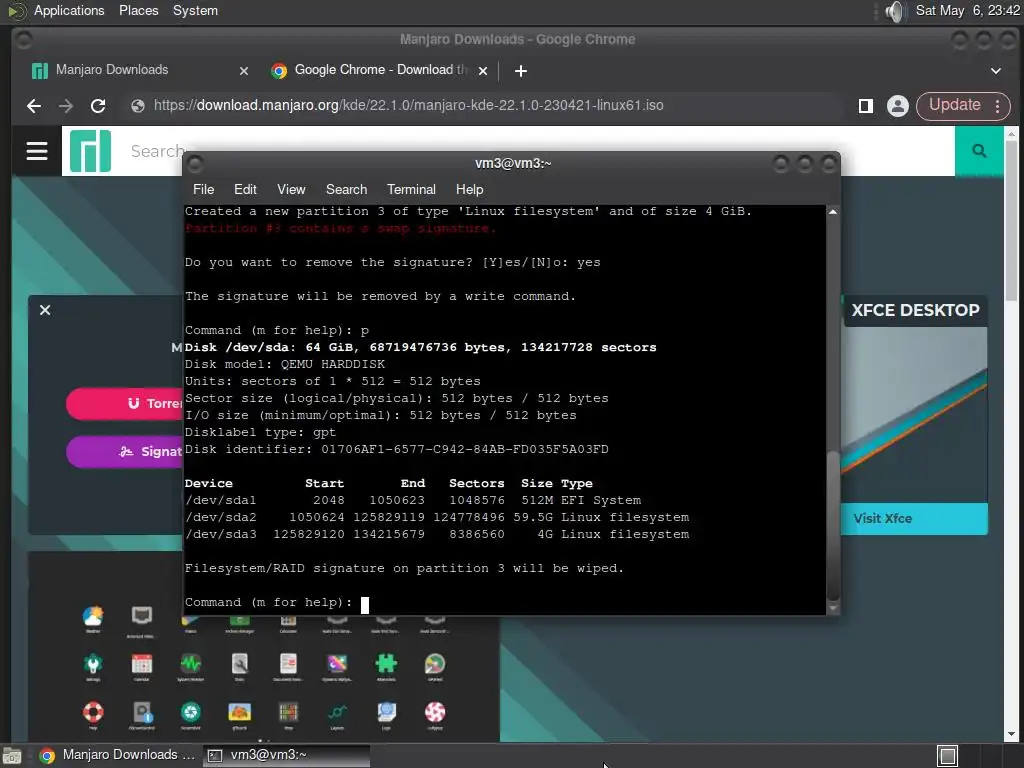Open the System menu in top panel
The width and height of the screenshot is (1024, 768).
click(195, 11)
